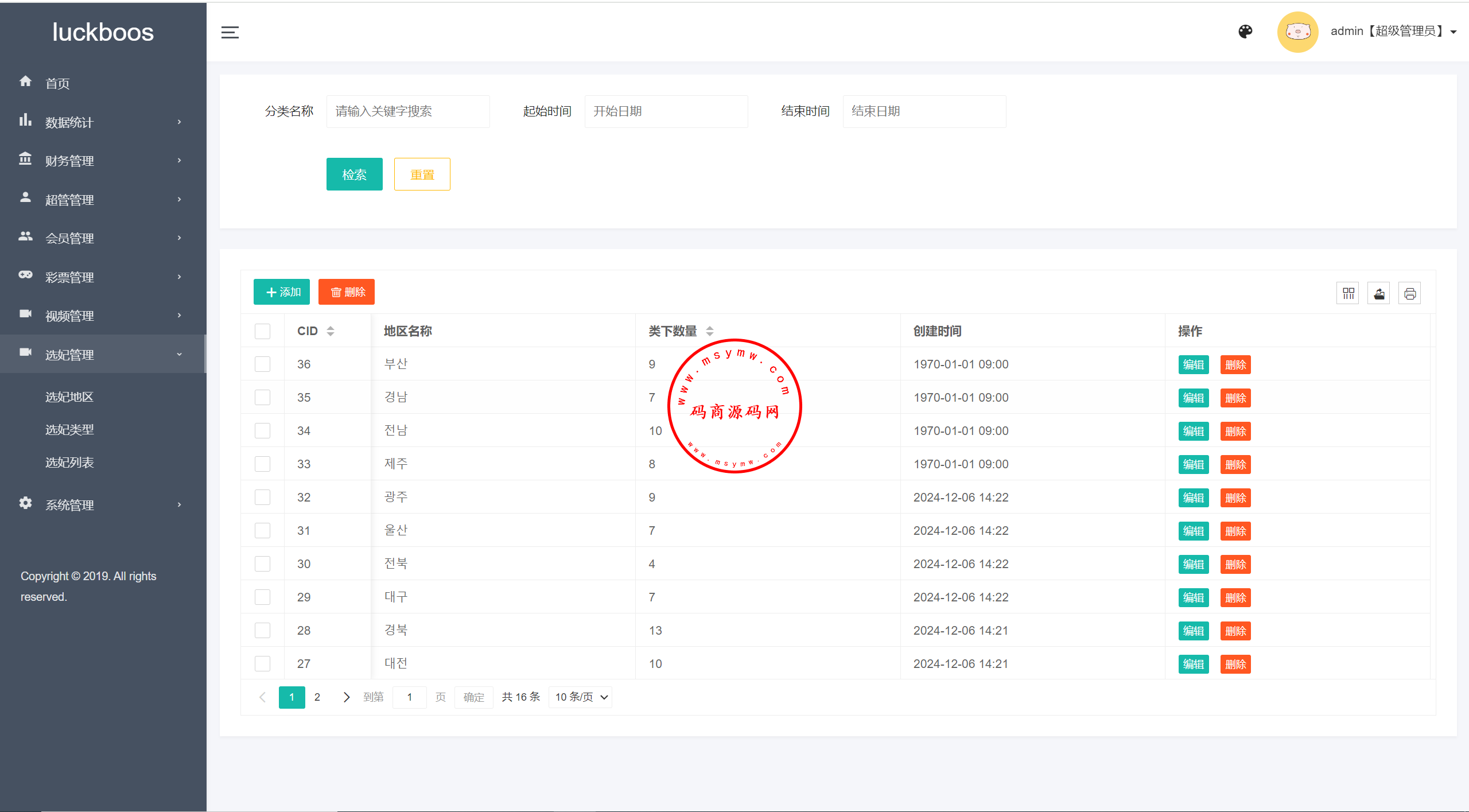
Task: Expand the 会员管理 menu arrow
Action: pyautogui.click(x=180, y=238)
